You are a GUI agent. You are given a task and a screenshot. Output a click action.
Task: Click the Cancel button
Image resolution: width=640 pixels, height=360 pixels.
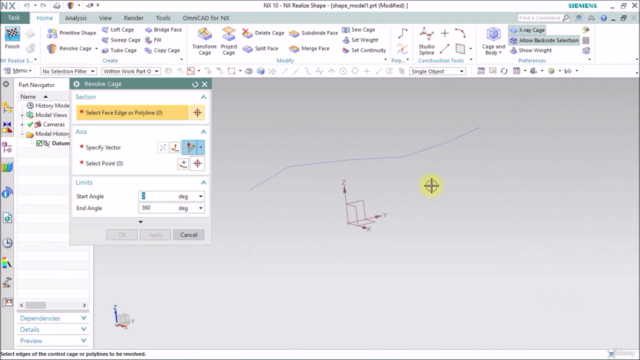tap(189, 235)
